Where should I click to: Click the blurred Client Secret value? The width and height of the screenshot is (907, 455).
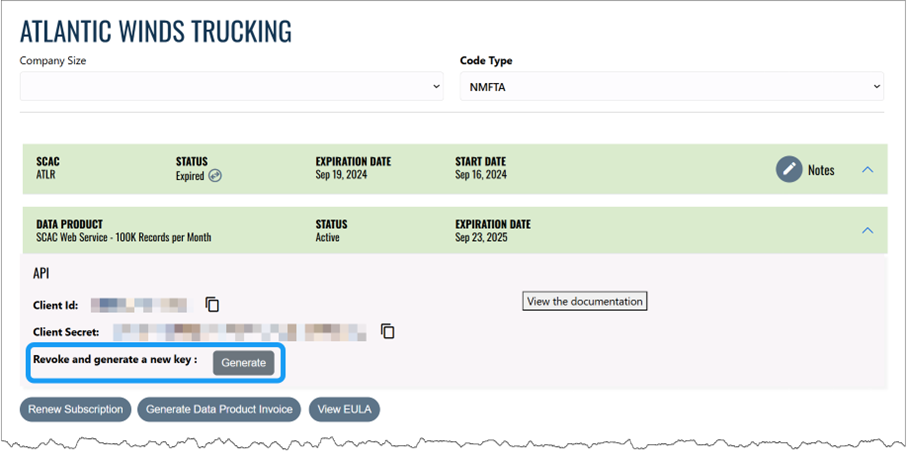click(x=239, y=331)
